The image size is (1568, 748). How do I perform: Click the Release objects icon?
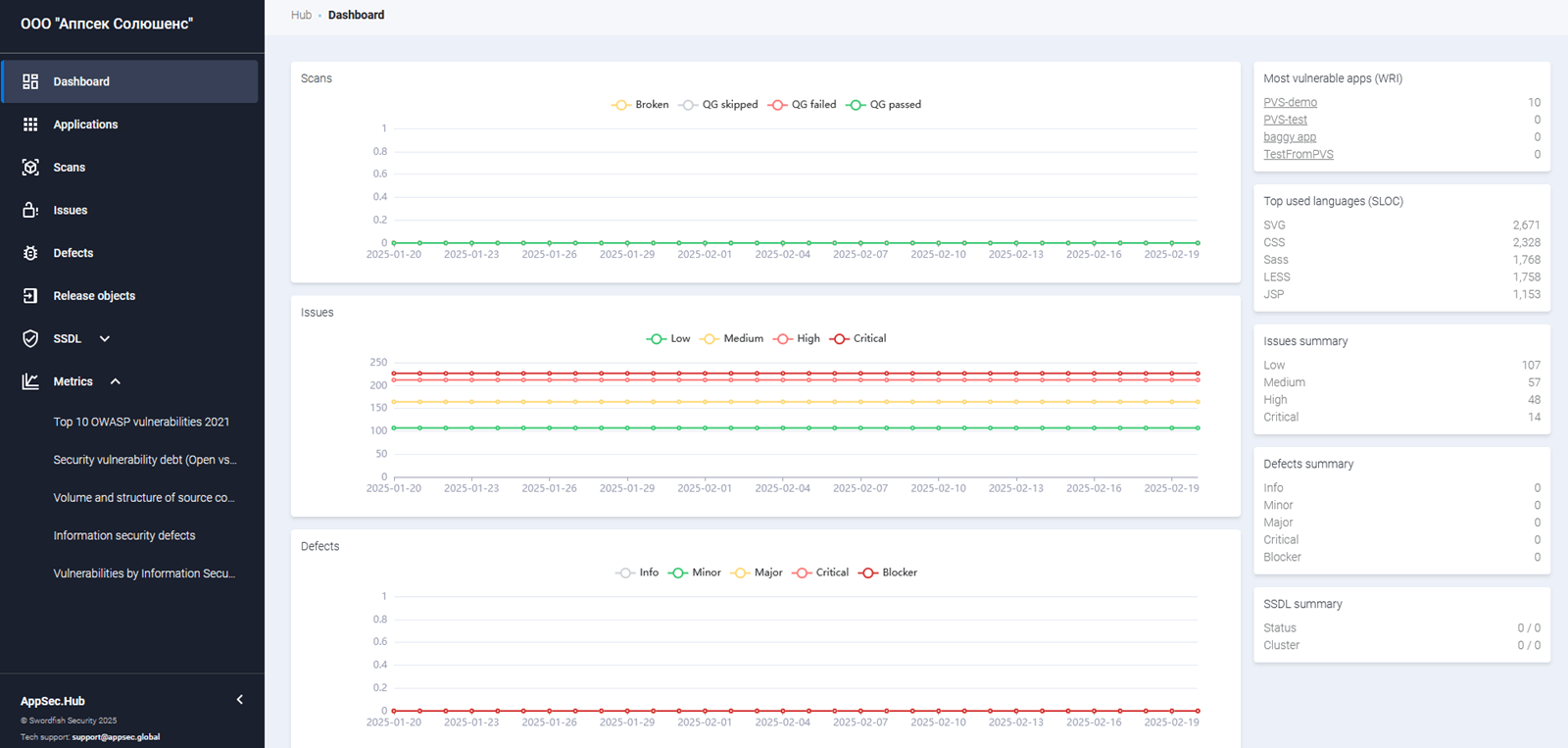[30, 296]
